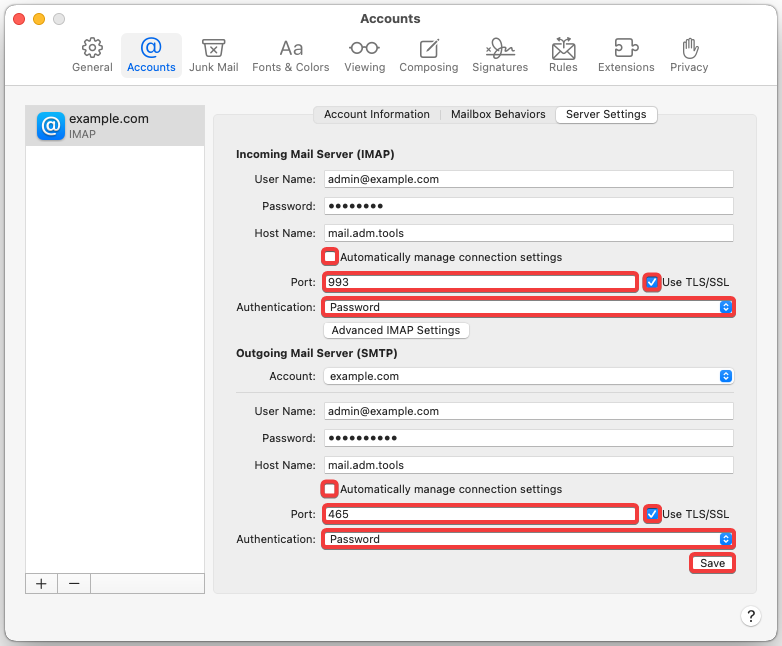Image resolution: width=782 pixels, height=646 pixels.
Task: Open Advanced IMAP Settings
Action: (x=396, y=330)
